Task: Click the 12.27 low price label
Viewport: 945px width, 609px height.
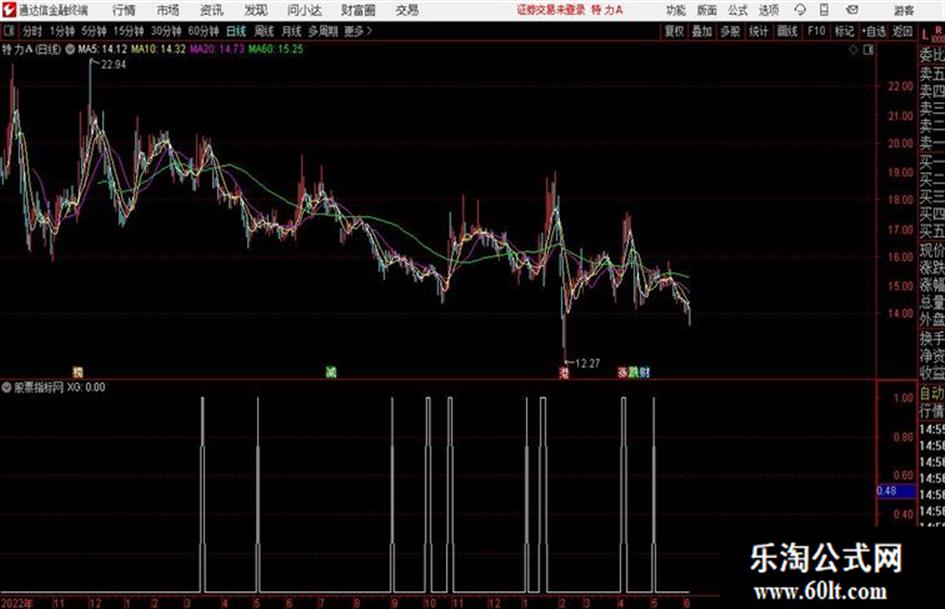Action: pos(588,364)
